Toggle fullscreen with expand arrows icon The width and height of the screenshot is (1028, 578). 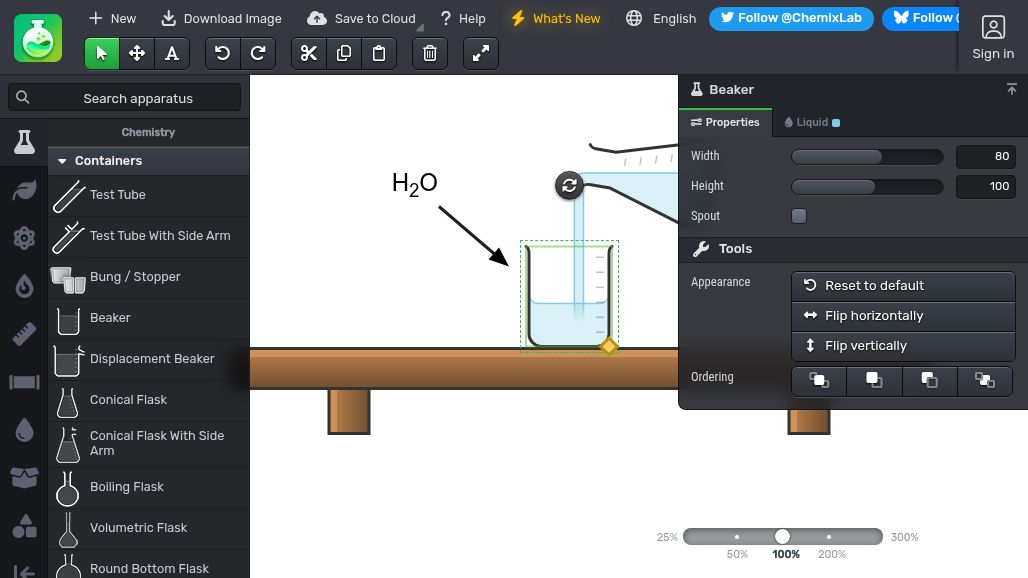[481, 53]
